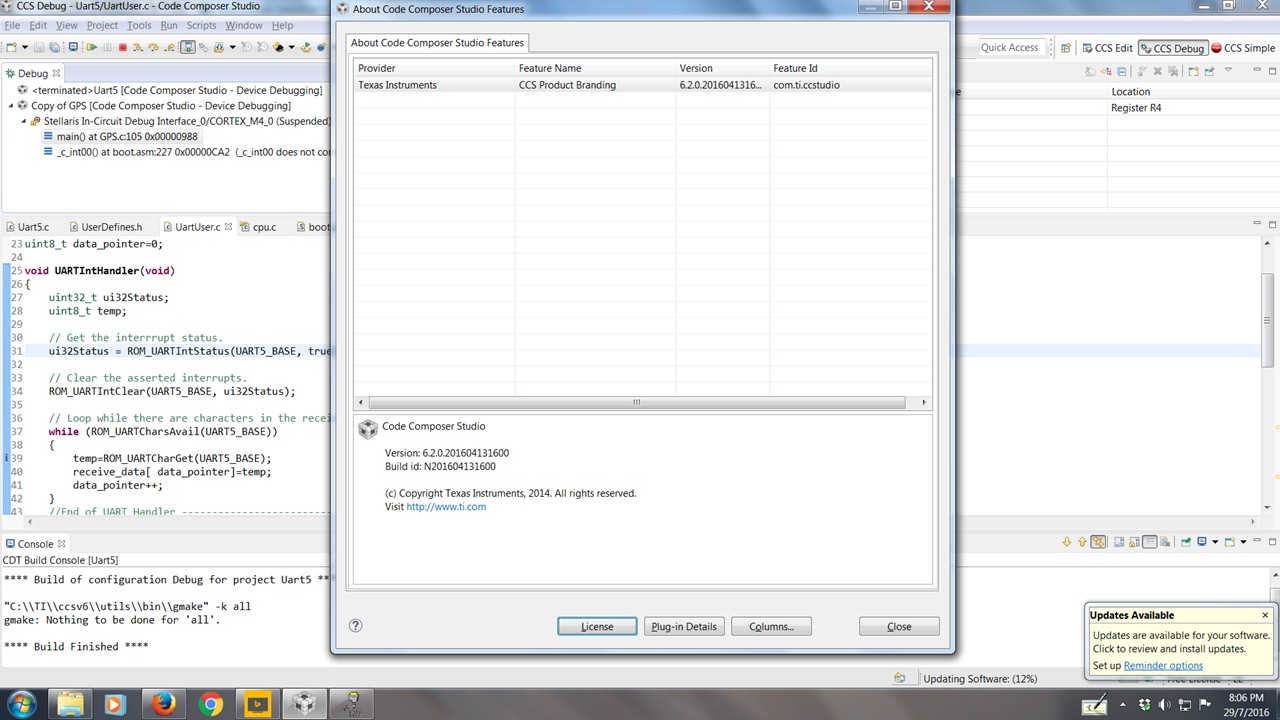Click the Plug-in Details button
The width and height of the screenshot is (1280, 720).
tap(684, 626)
